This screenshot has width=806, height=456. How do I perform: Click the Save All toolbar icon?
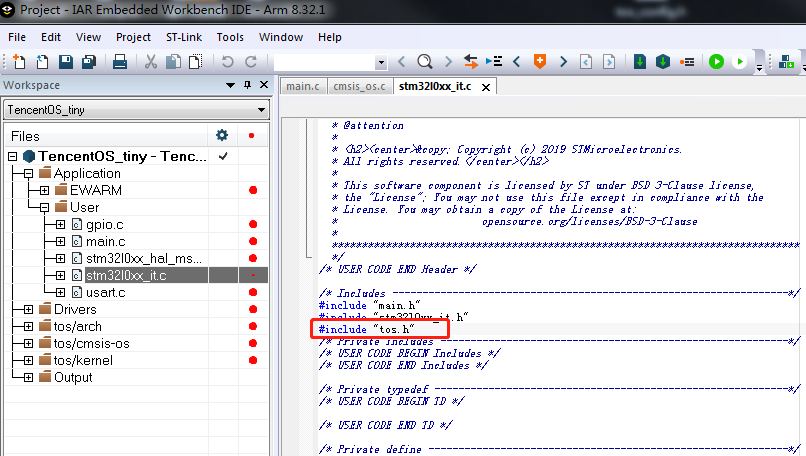pos(88,62)
